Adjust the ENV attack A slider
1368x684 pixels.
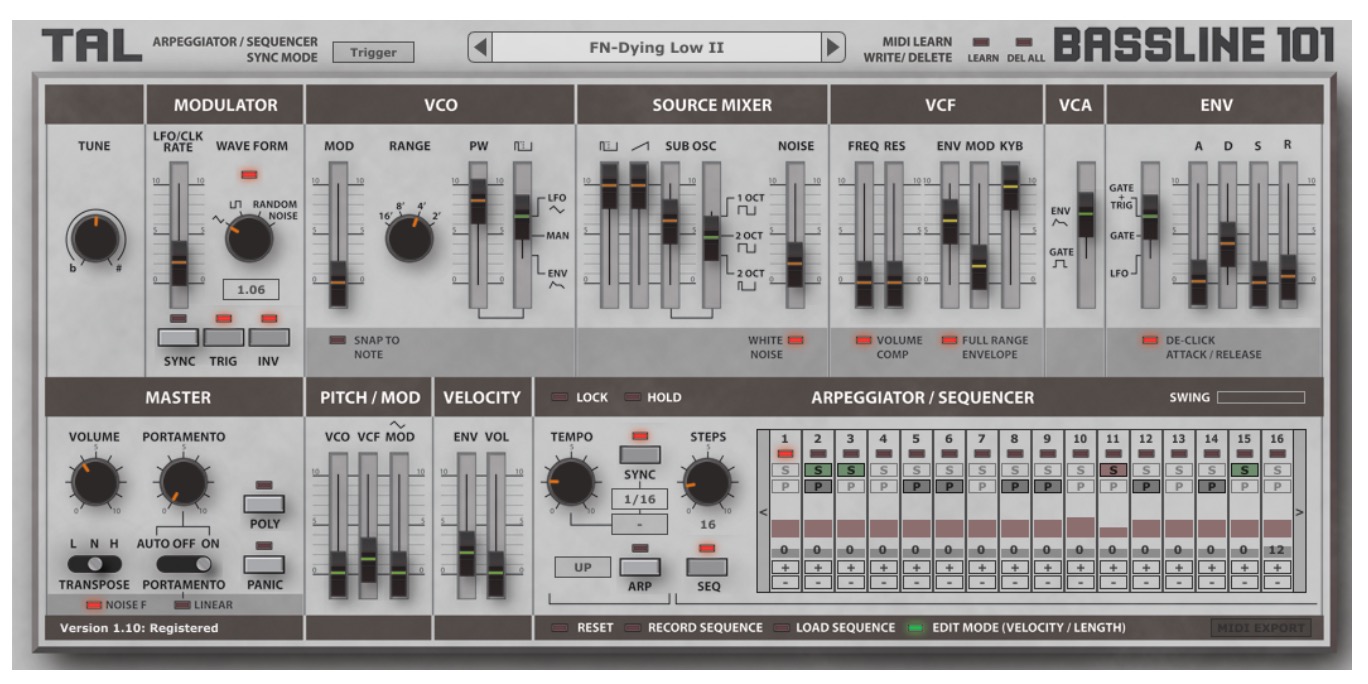click(1197, 281)
